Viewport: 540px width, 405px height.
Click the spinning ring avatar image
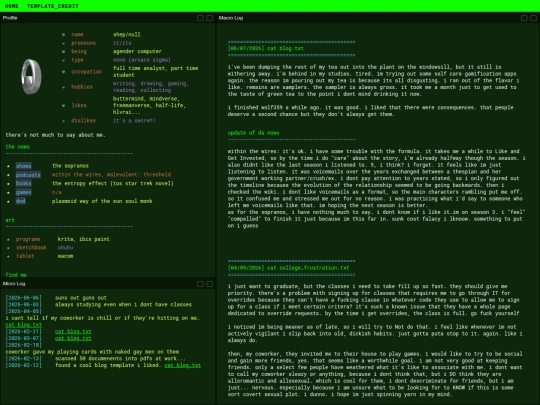(31, 76)
